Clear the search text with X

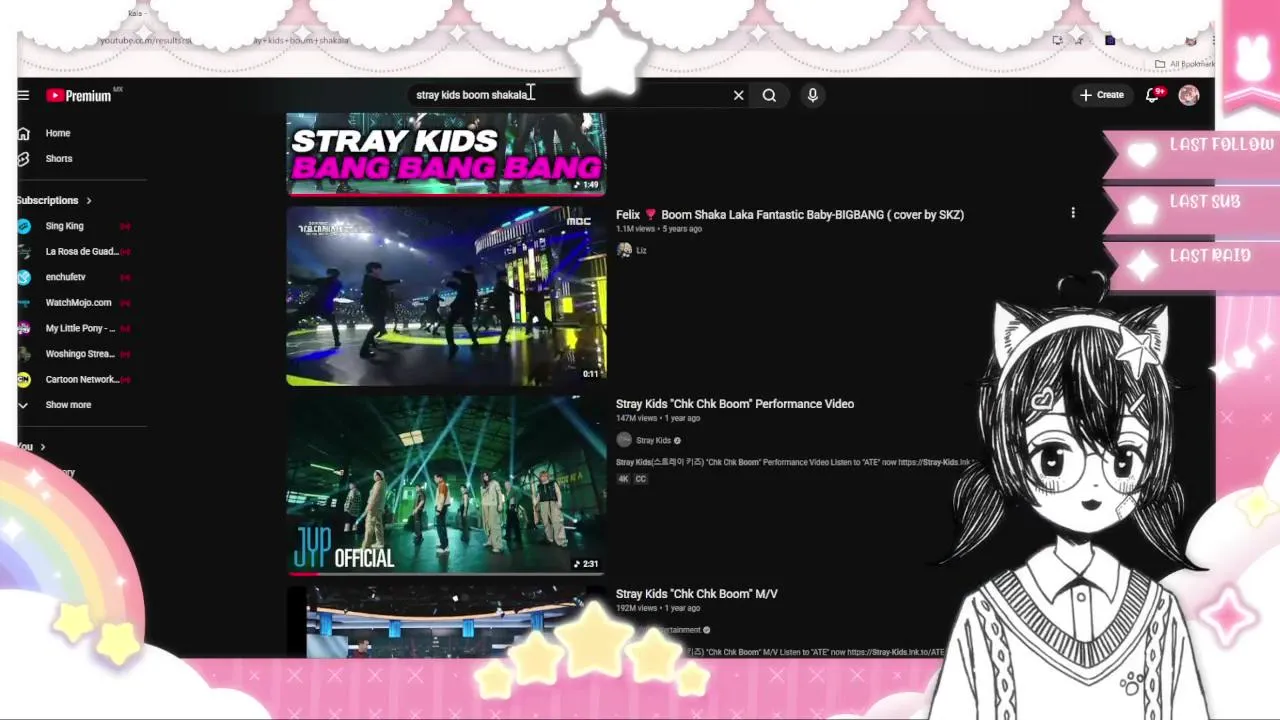tap(739, 95)
